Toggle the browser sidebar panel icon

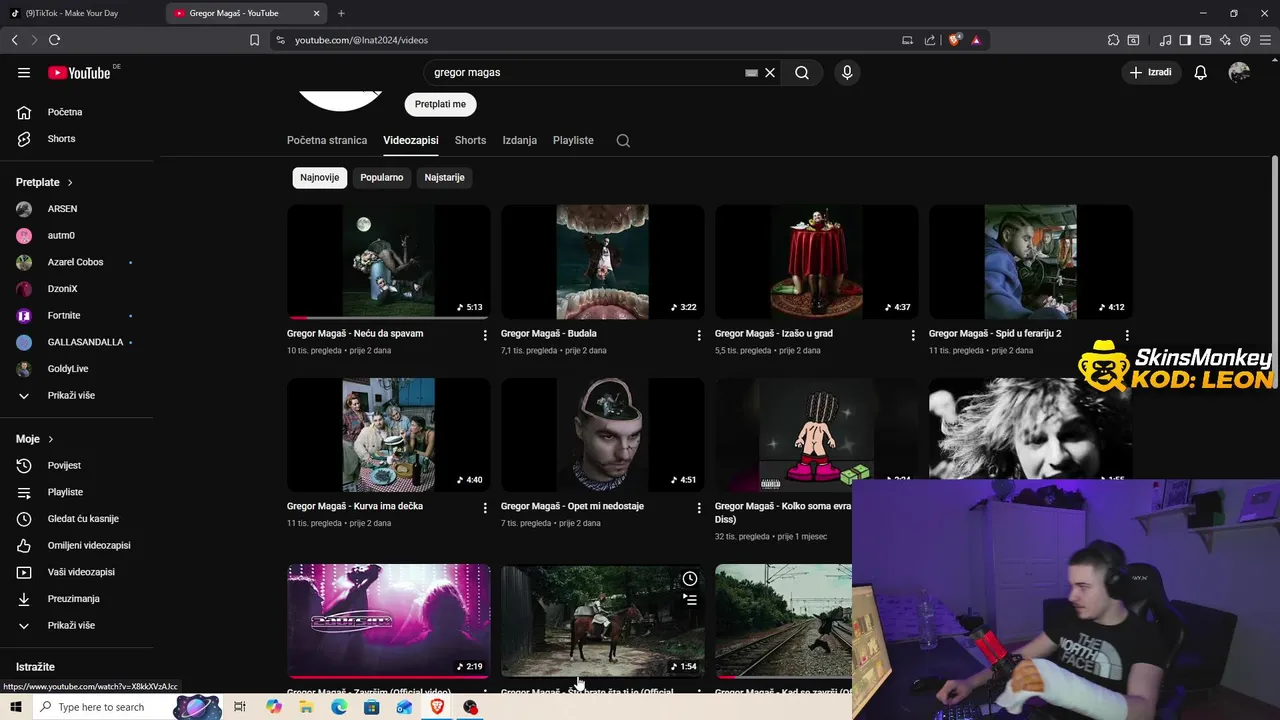[x=1185, y=40]
